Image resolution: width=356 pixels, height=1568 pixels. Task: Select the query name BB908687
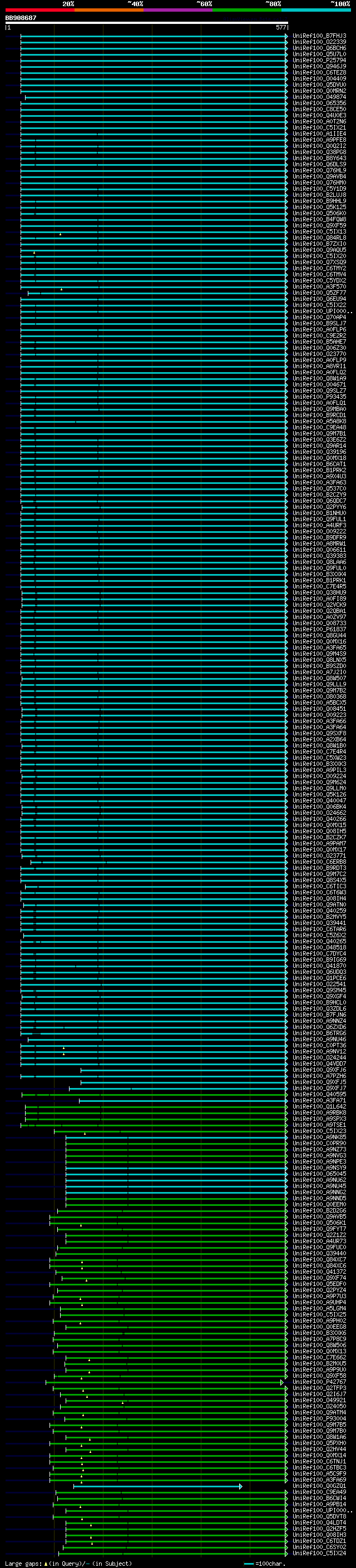tap(21, 18)
